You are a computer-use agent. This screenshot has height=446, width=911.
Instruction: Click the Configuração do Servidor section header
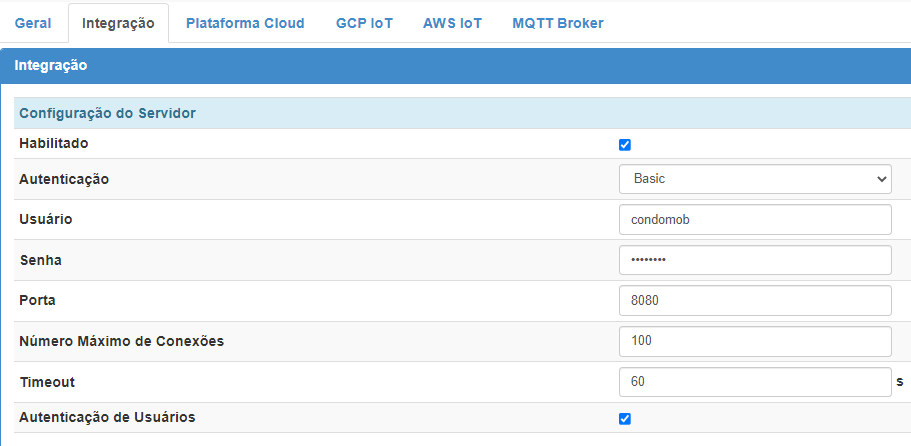(x=107, y=113)
